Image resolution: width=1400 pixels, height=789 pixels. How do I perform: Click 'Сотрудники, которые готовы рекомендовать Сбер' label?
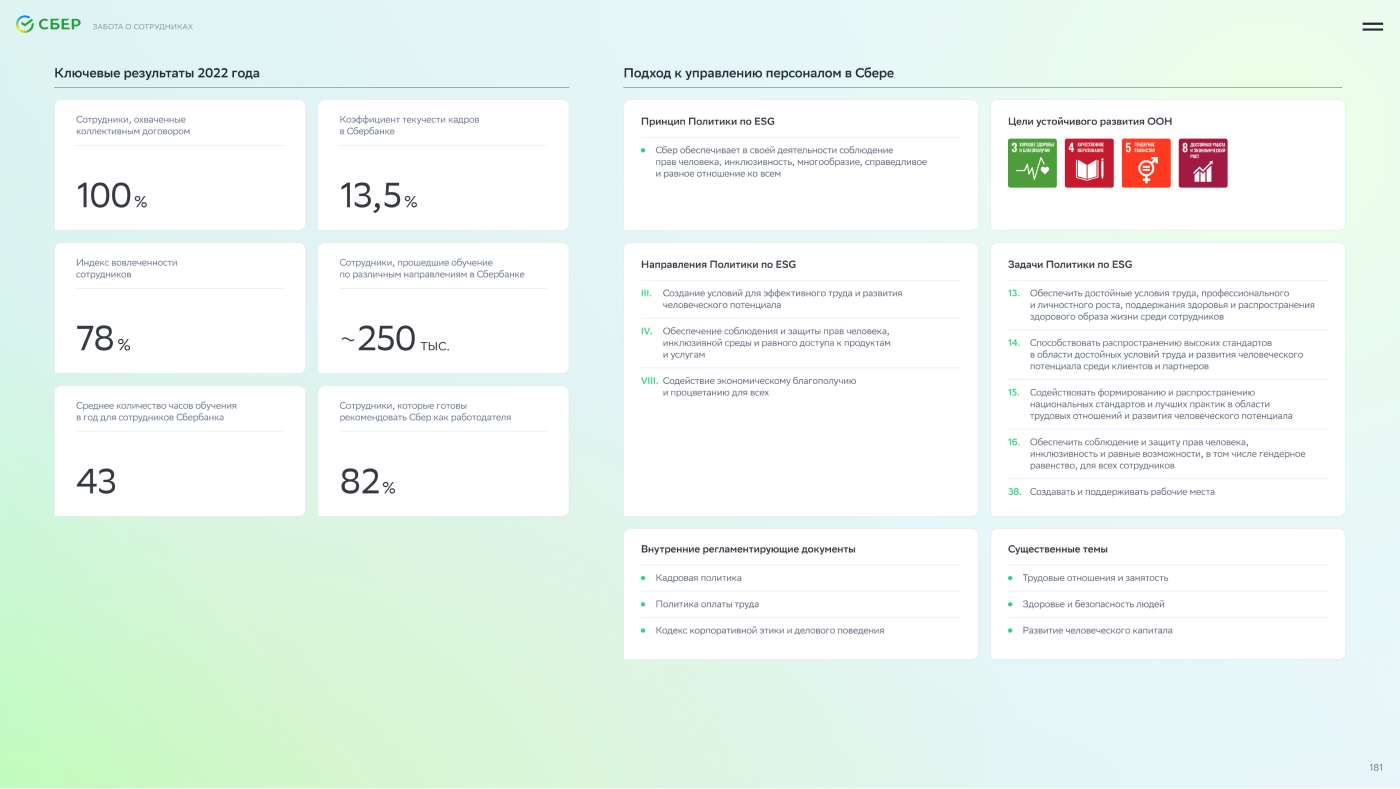coord(425,411)
